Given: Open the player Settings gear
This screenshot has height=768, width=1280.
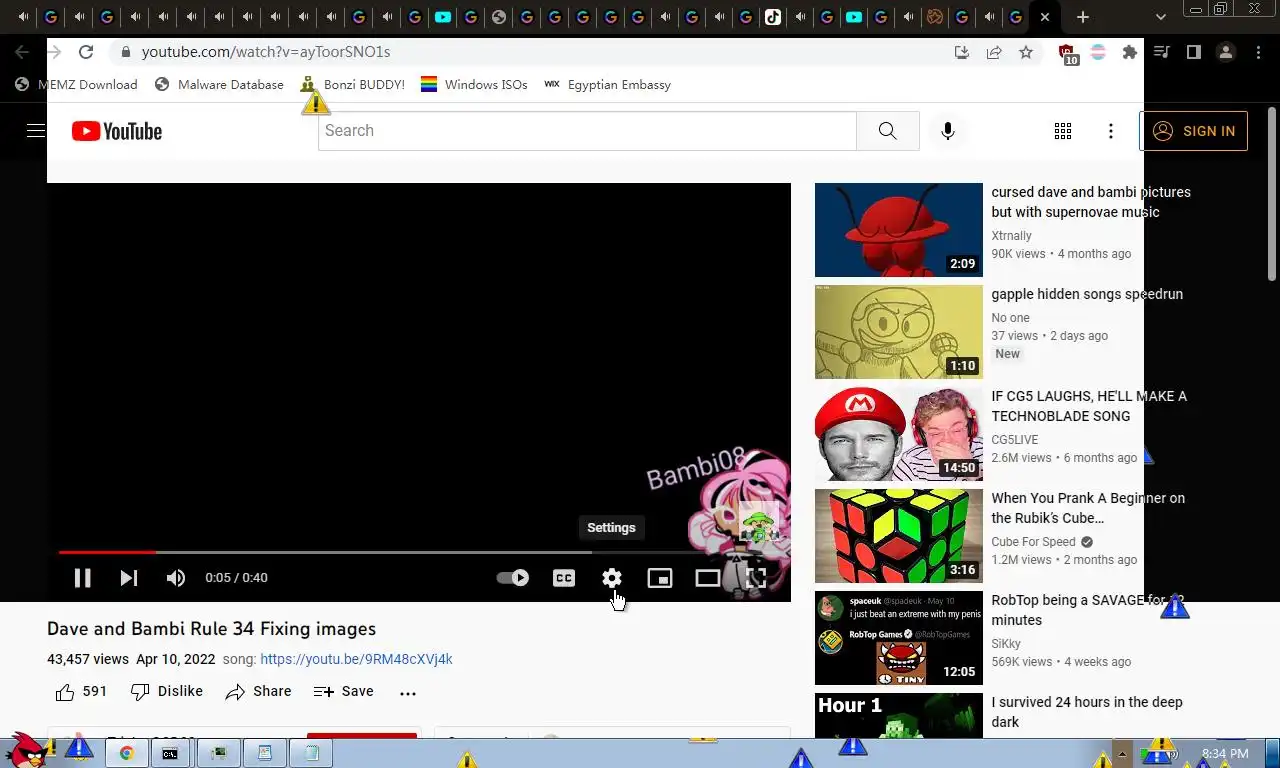Looking at the screenshot, I should (612, 578).
